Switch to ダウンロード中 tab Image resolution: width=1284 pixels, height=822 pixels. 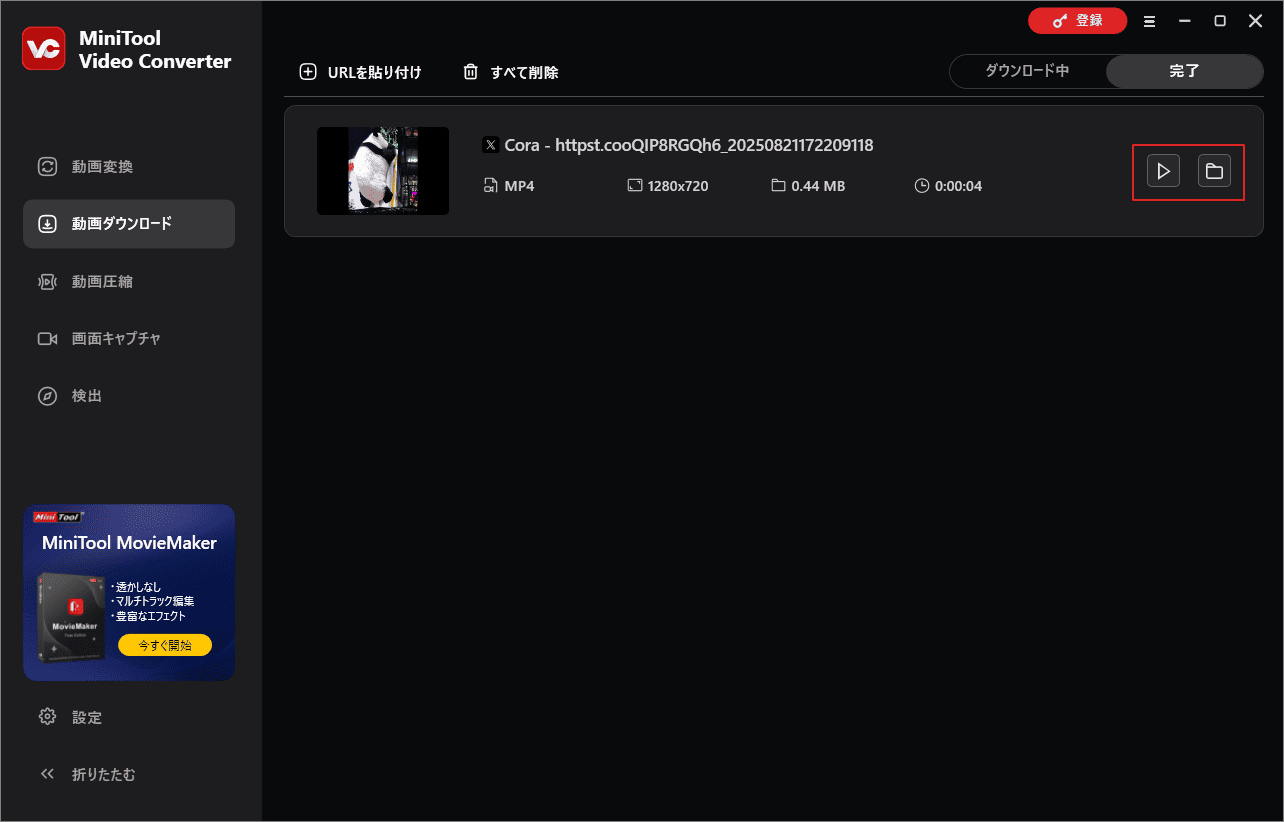pyautogui.click(x=1027, y=71)
